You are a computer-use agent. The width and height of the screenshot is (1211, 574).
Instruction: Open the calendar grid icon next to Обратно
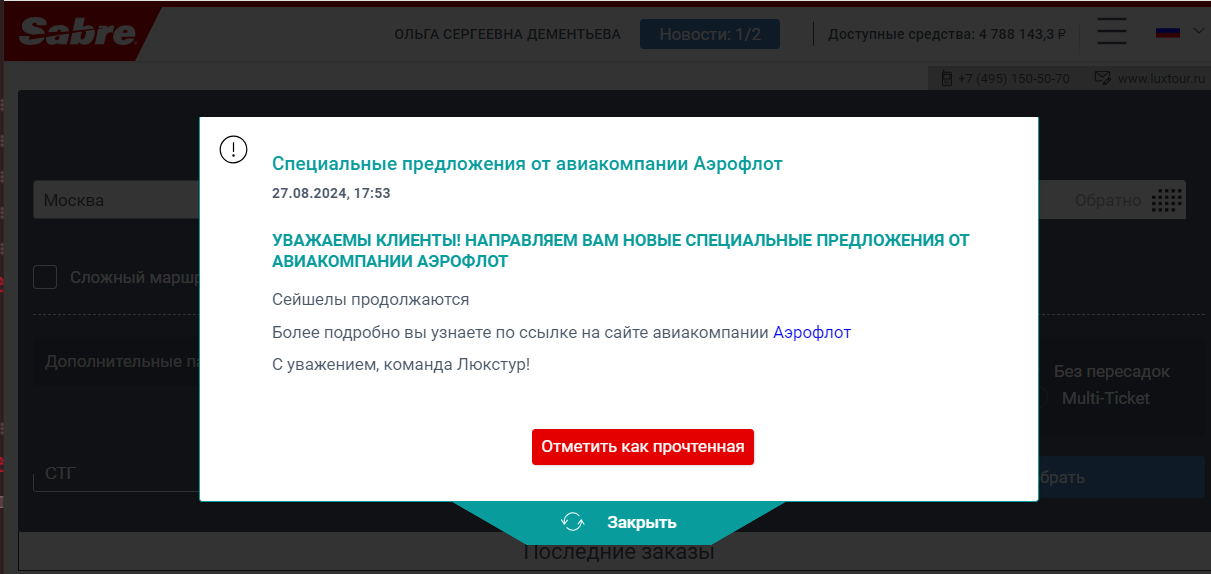tap(1166, 200)
